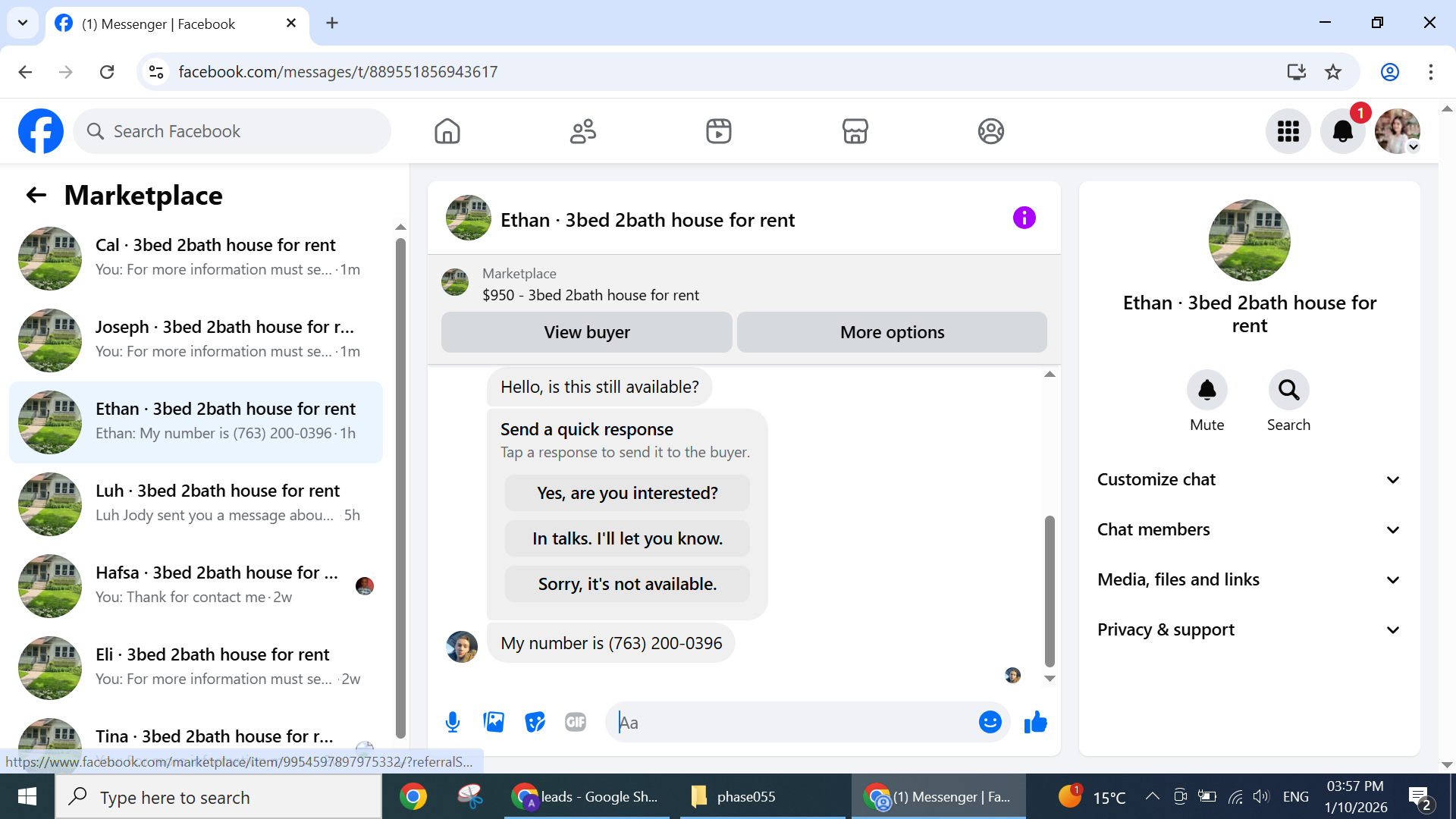Expand Privacy & support section

coord(1249,629)
